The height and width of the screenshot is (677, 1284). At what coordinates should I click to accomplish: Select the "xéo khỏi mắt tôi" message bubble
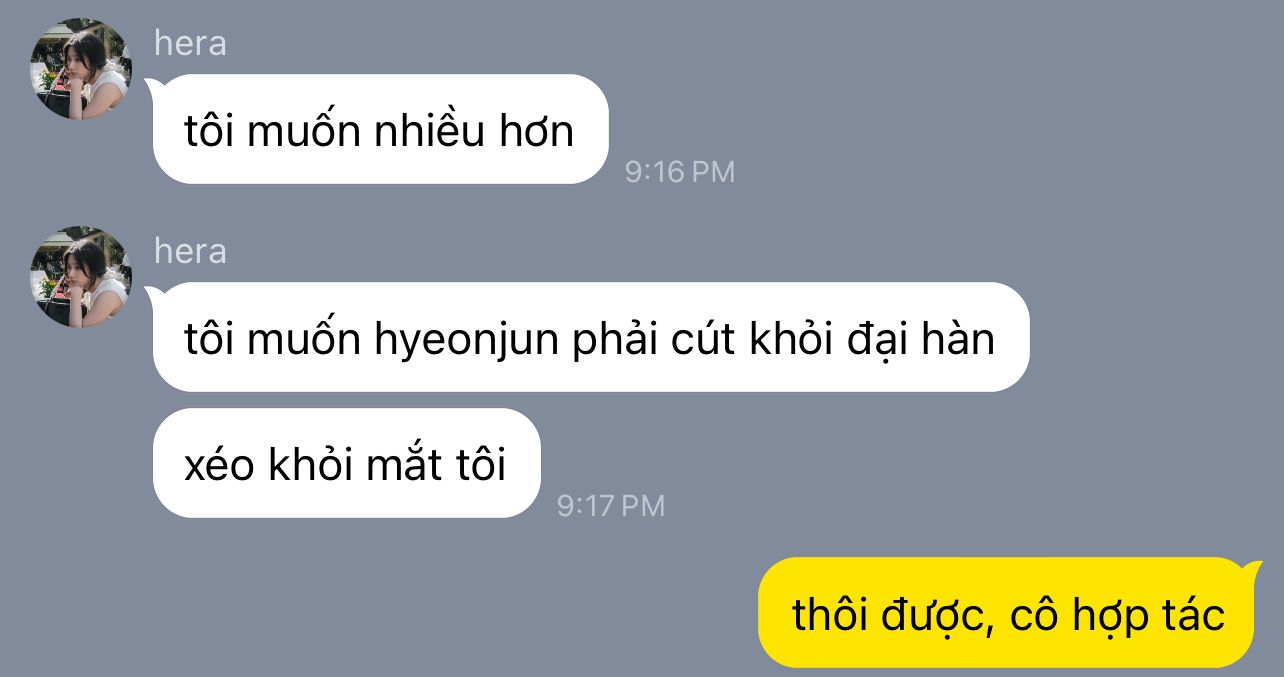[x=346, y=463]
